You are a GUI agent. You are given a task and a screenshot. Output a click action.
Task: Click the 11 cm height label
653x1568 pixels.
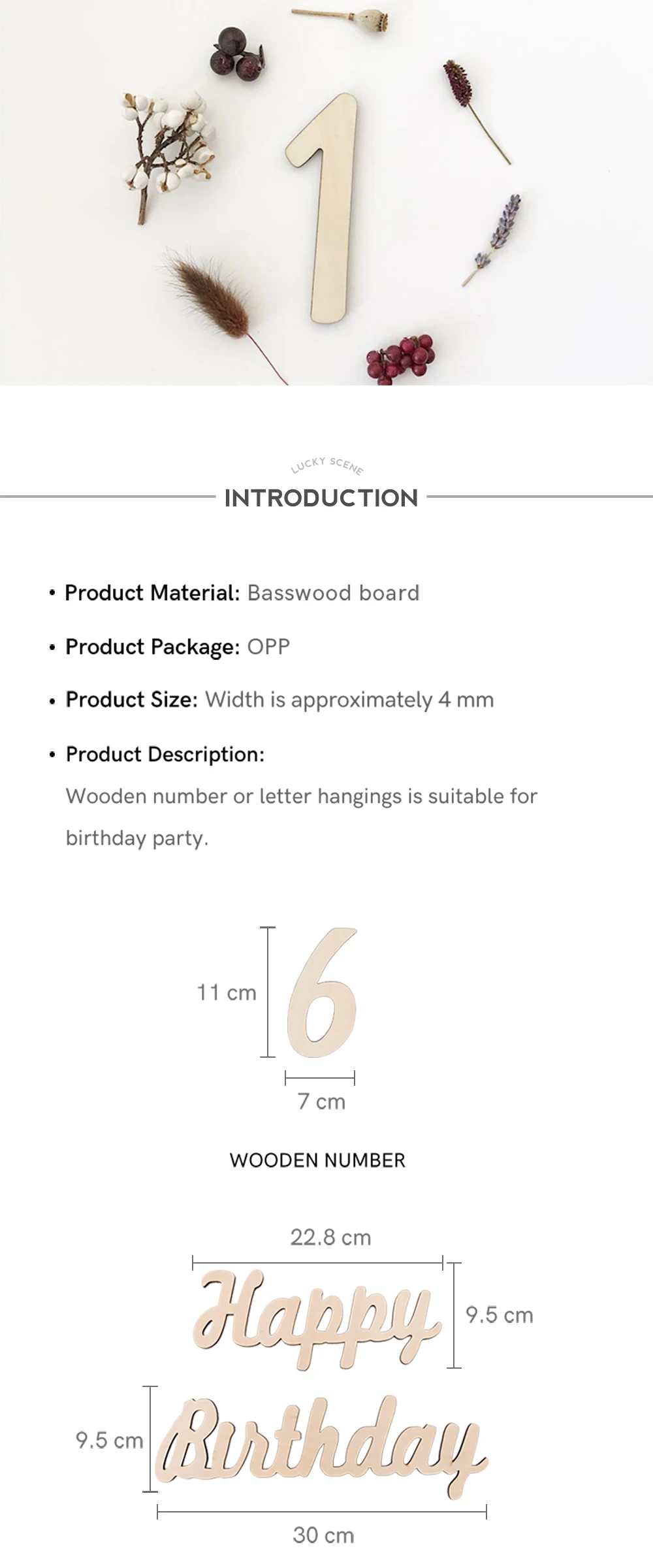227,992
